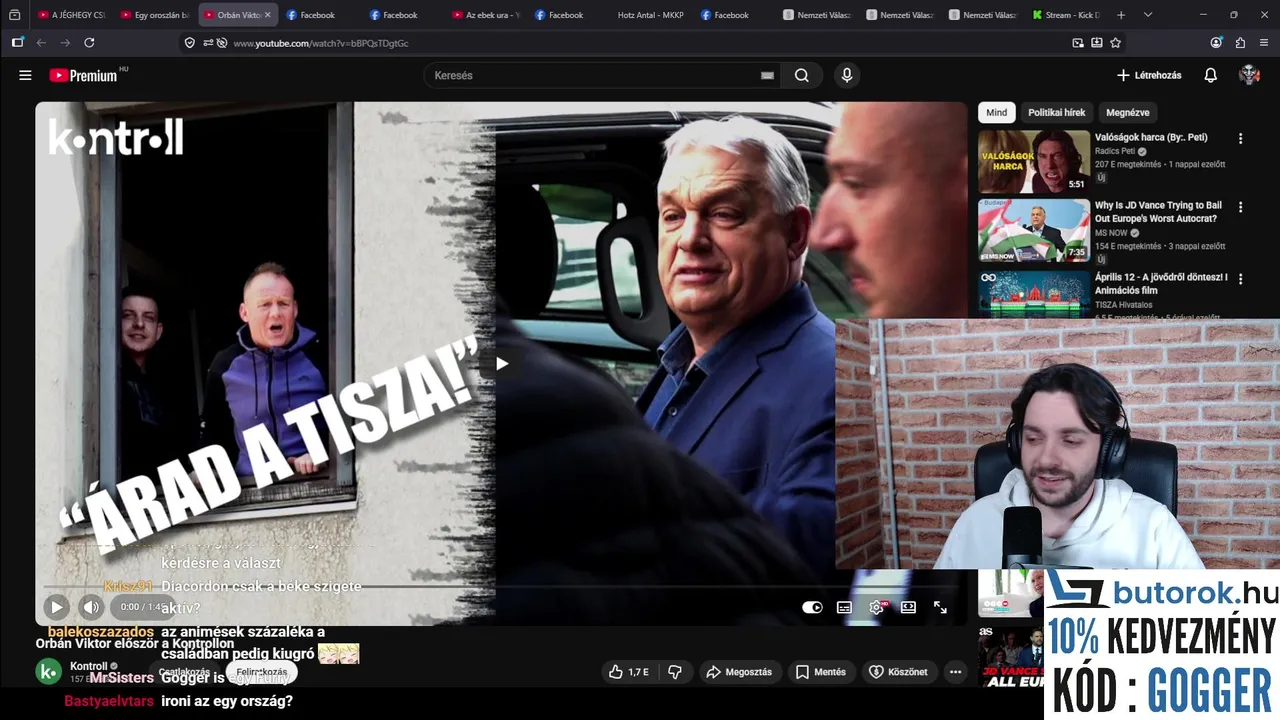Toggle subtitles with captions icon
The height and width of the screenshot is (720, 1280).
point(844,607)
